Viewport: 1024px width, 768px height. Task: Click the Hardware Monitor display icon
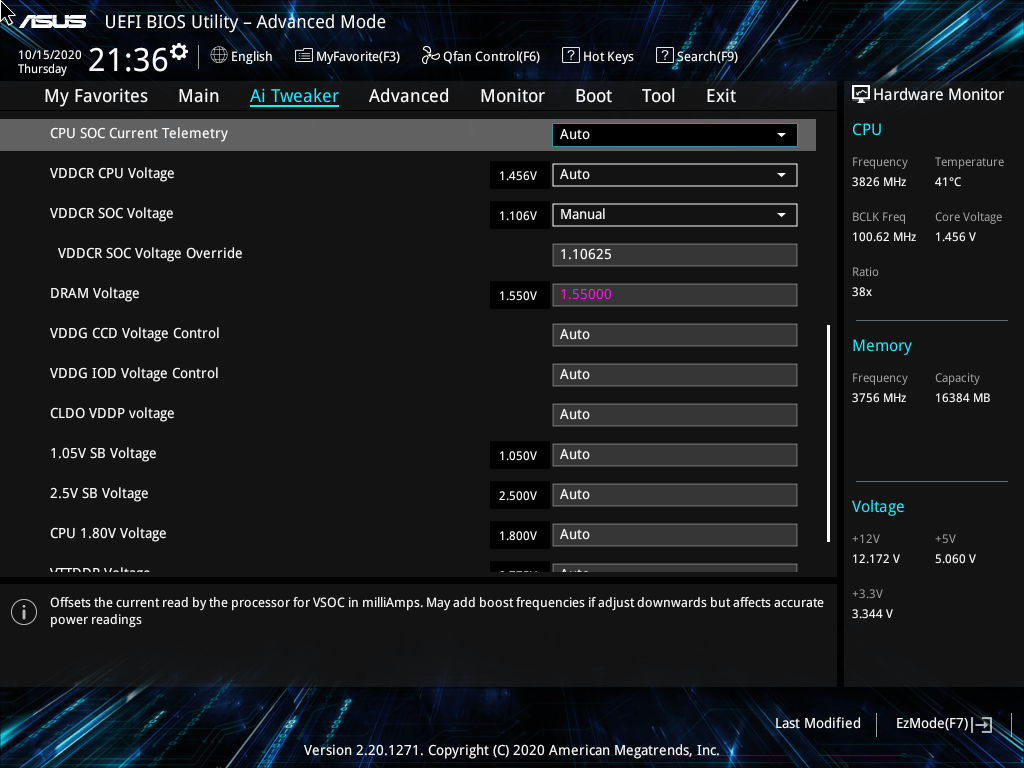point(861,95)
